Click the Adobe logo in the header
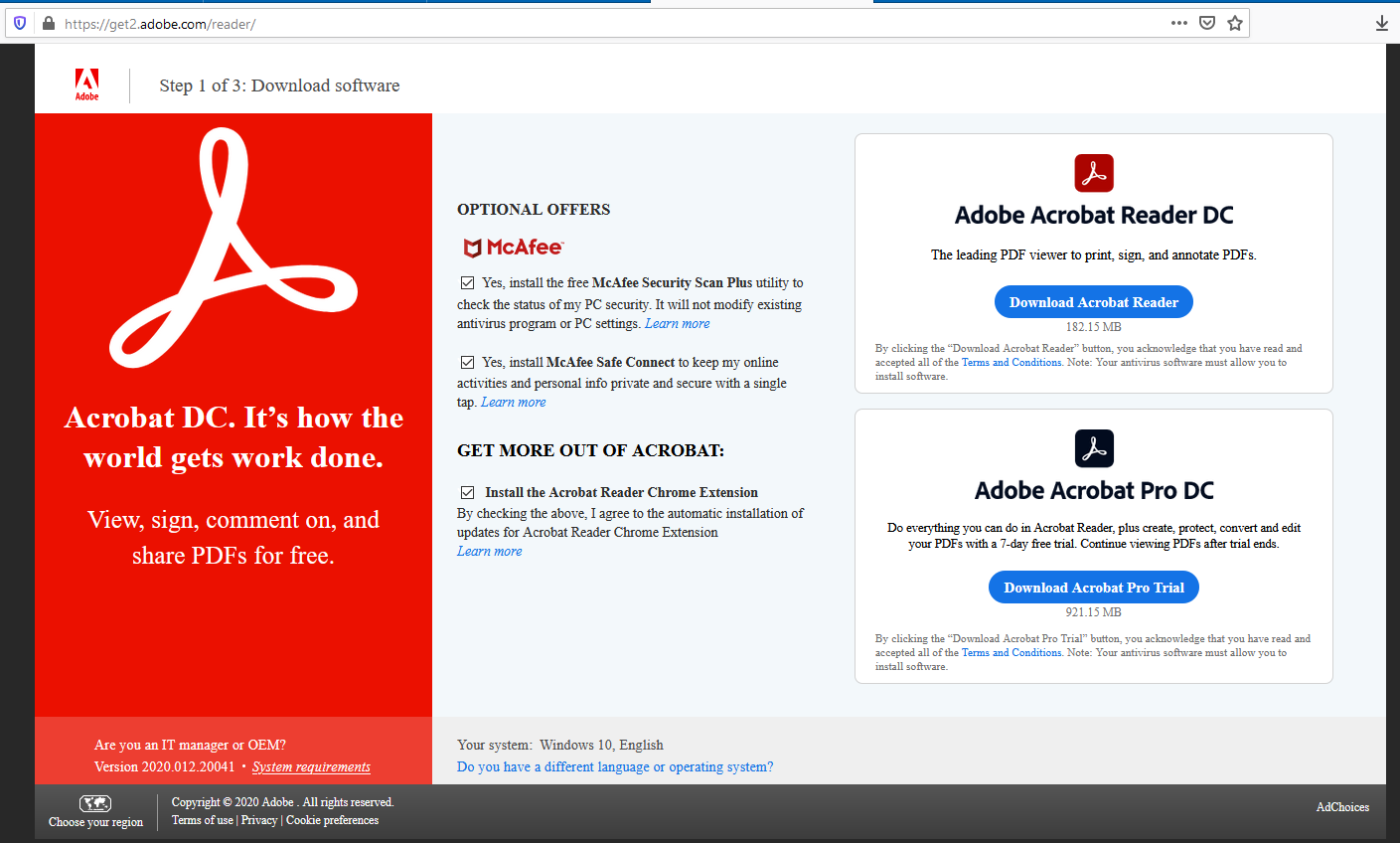Viewport: 1400px width, 843px height. point(87,84)
